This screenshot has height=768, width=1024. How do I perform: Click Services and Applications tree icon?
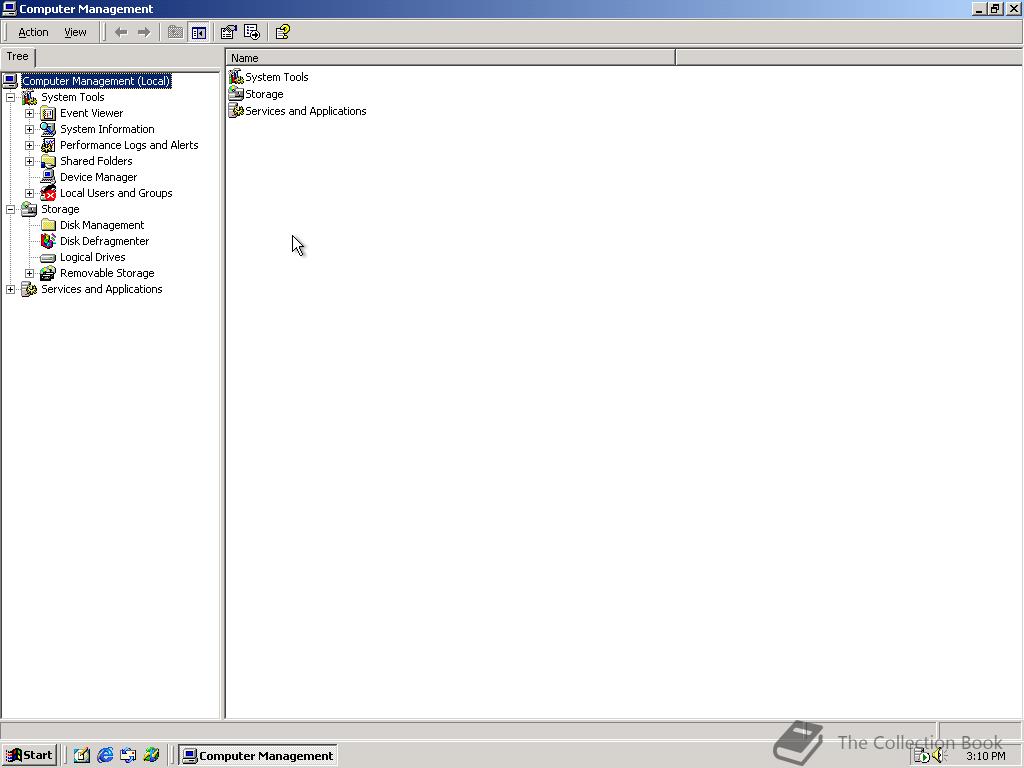click(29, 289)
